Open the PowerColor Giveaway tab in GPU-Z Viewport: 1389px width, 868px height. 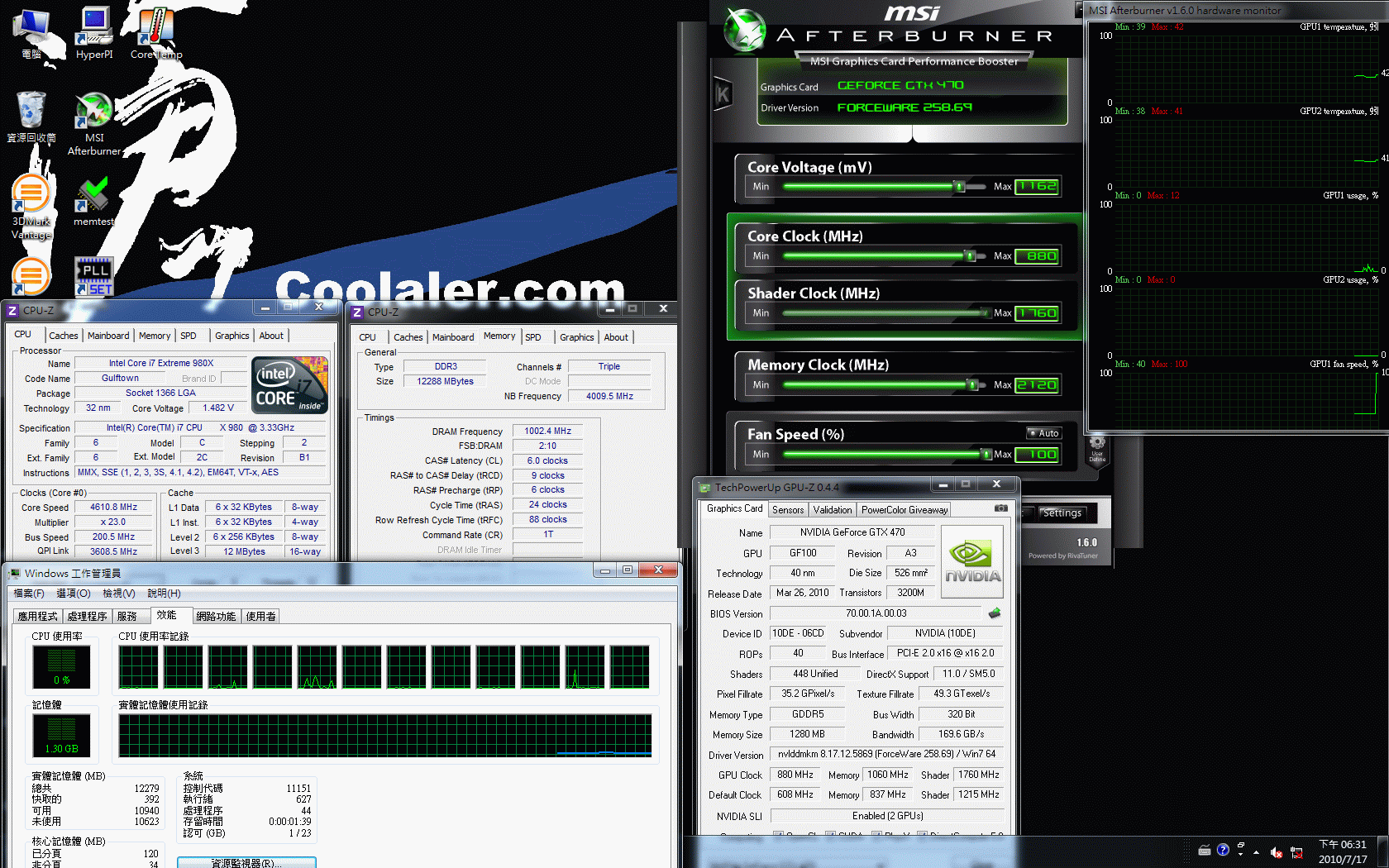point(904,510)
